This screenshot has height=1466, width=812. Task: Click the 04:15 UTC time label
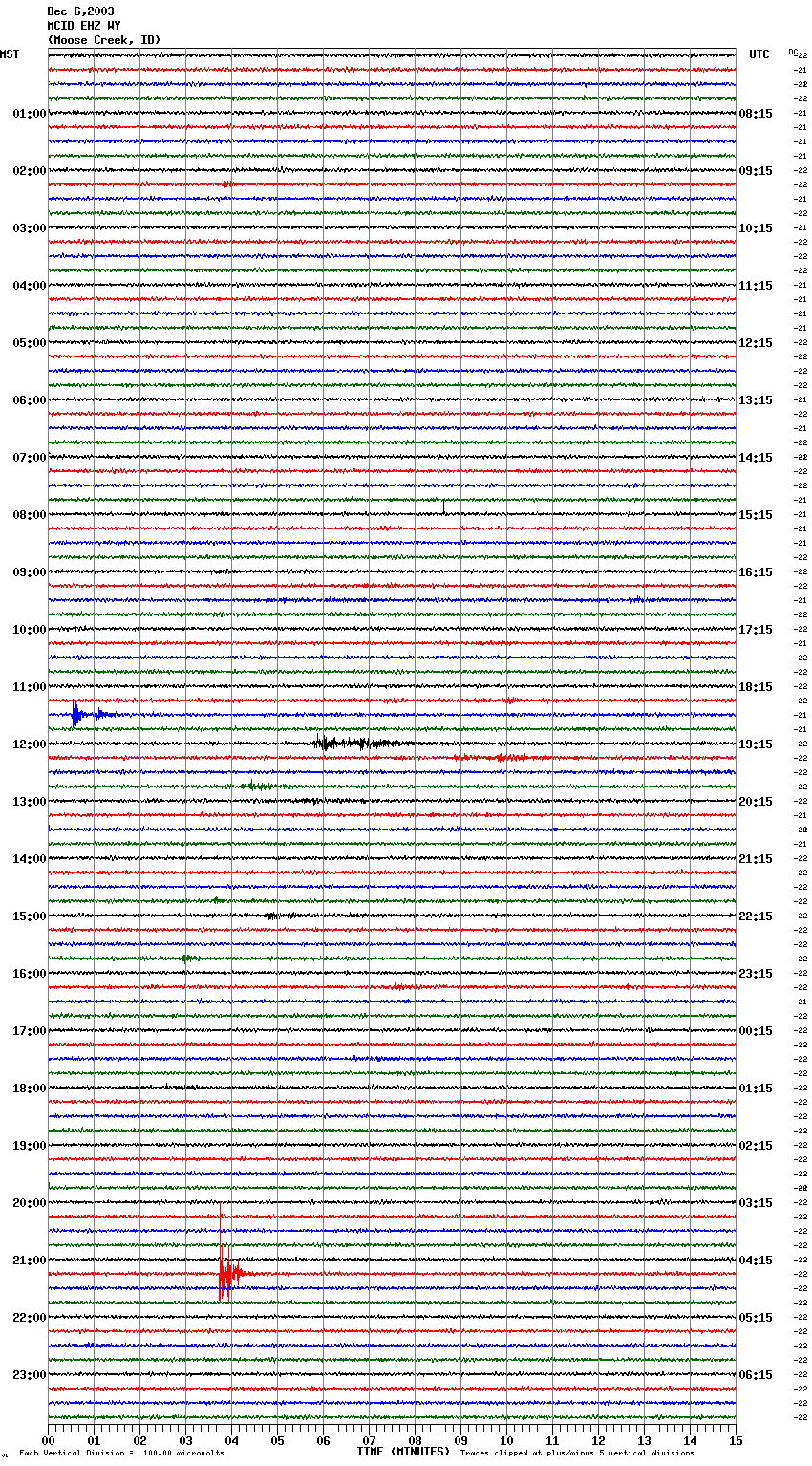pos(756,1261)
